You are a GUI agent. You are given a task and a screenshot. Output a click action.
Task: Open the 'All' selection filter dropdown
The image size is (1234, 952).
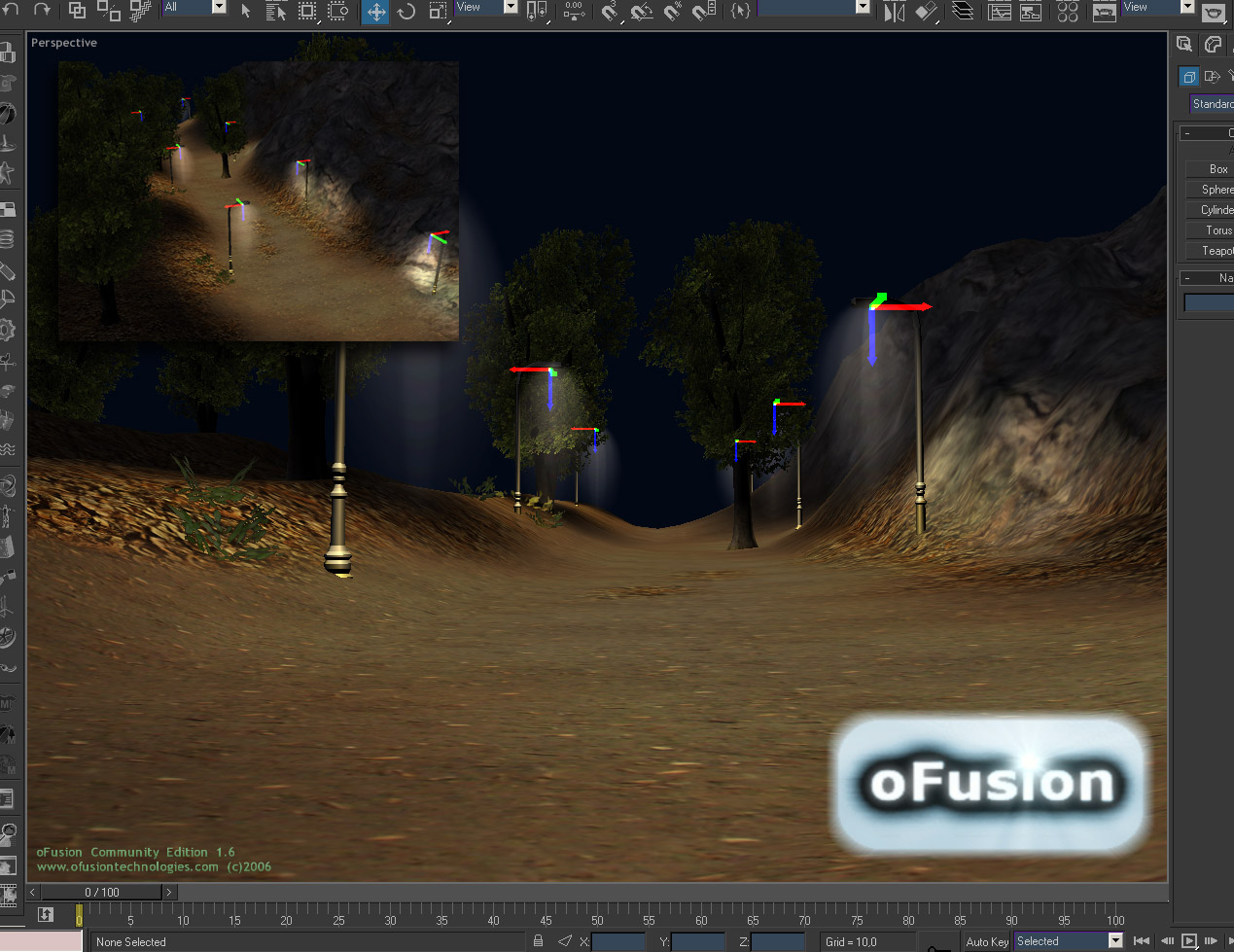pos(219,7)
